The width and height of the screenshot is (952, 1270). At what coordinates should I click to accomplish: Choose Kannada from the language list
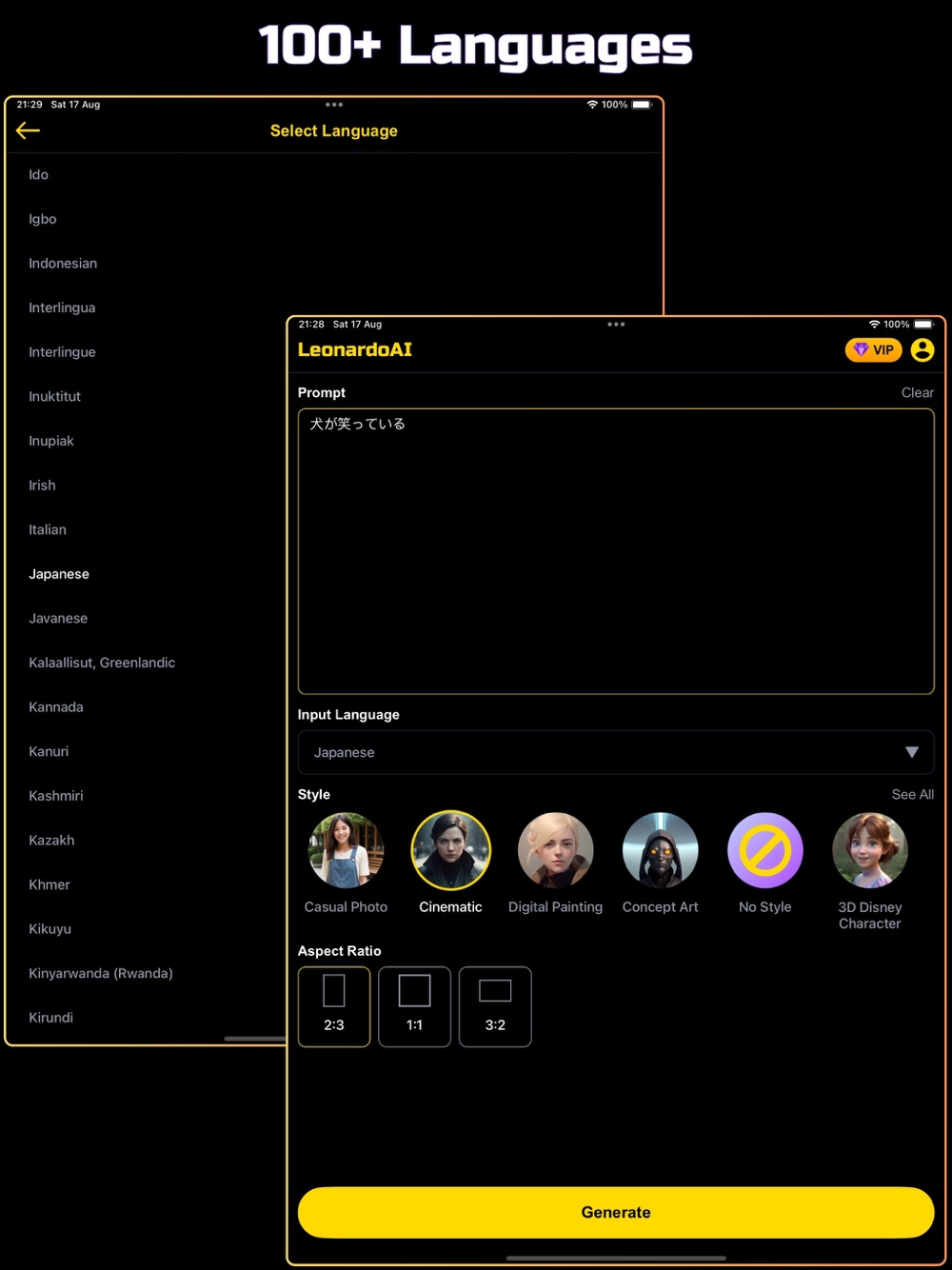[56, 707]
